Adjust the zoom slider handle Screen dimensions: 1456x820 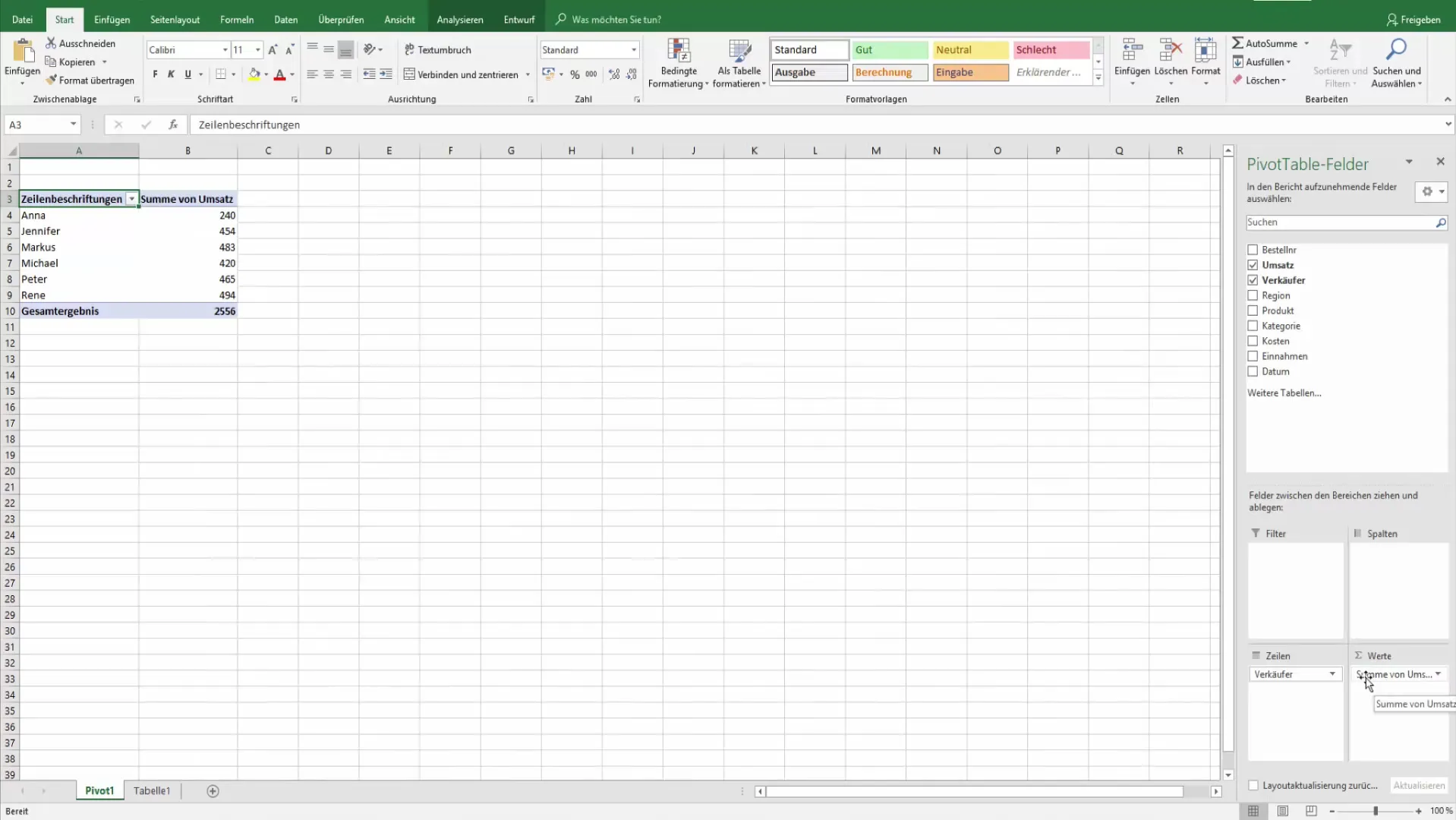[1375, 811]
